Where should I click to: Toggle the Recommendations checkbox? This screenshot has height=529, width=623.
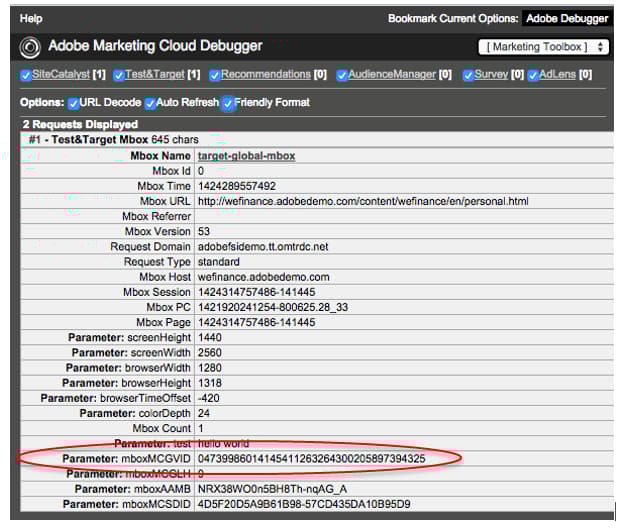coord(215,75)
